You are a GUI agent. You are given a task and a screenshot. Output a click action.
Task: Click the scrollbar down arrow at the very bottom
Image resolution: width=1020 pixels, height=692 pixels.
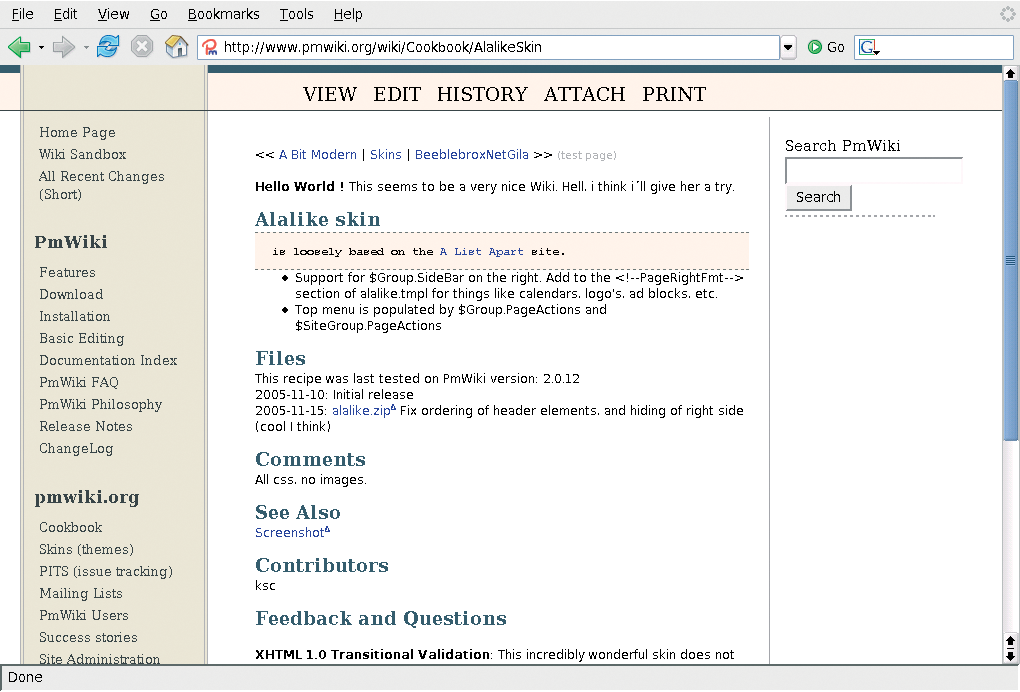pos(1010,656)
